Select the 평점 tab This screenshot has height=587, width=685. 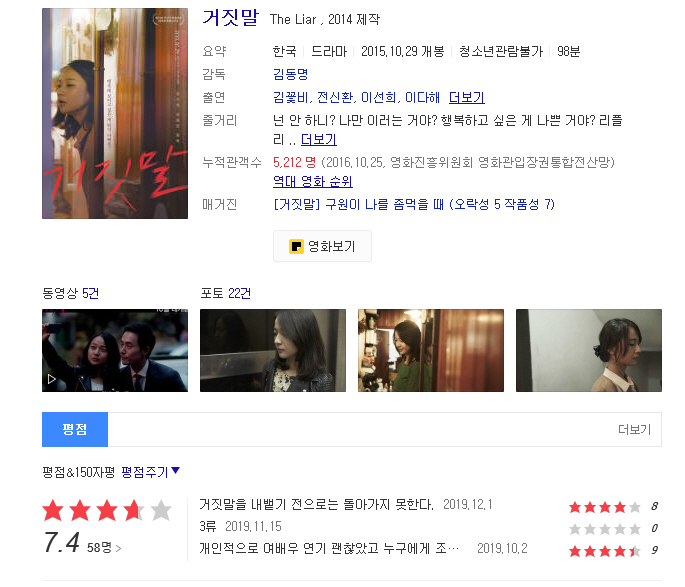tap(75, 429)
